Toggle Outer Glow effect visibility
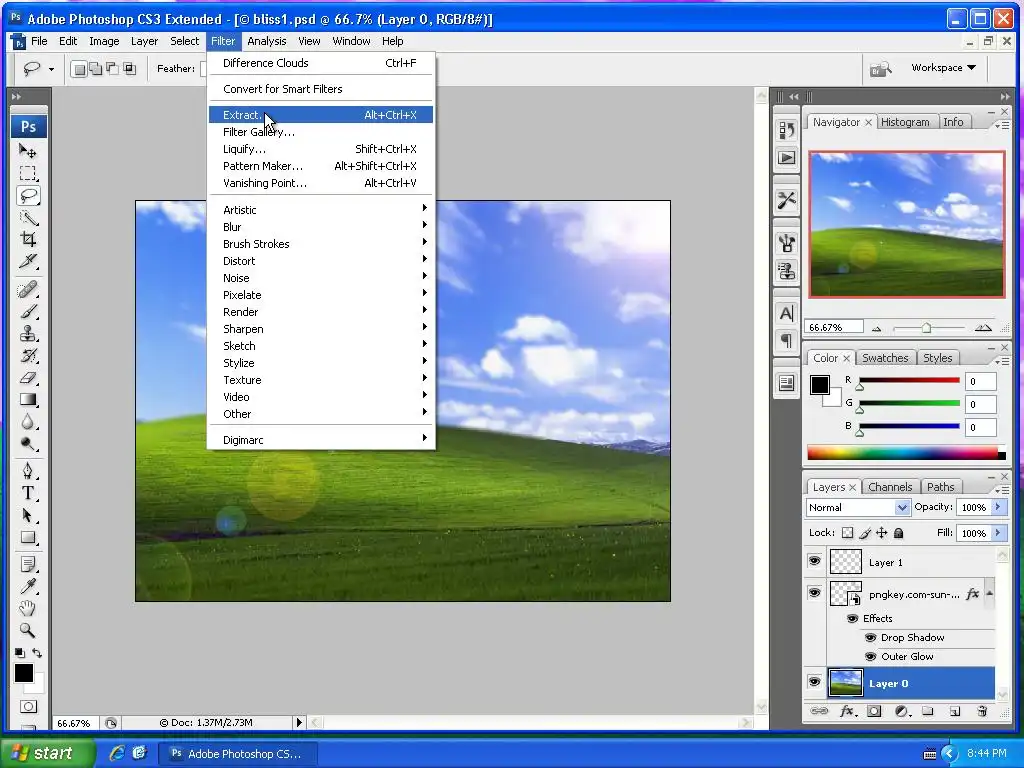The height and width of the screenshot is (768, 1024). tap(870, 656)
